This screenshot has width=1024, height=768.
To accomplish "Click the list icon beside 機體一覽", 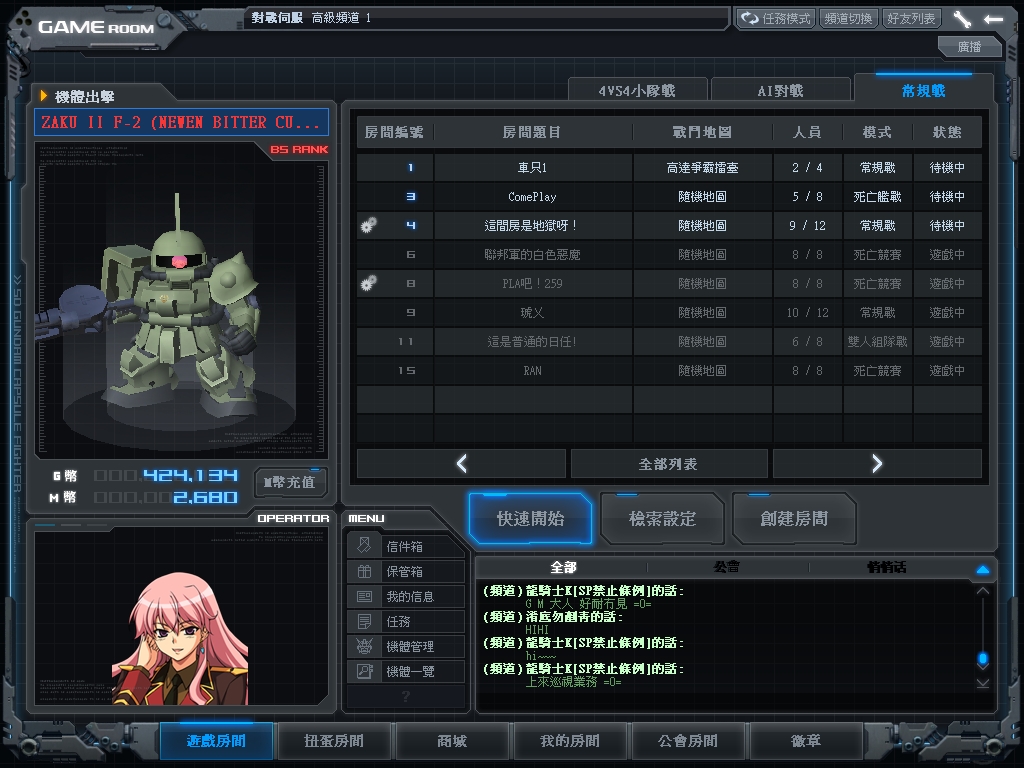I will tap(364, 671).
